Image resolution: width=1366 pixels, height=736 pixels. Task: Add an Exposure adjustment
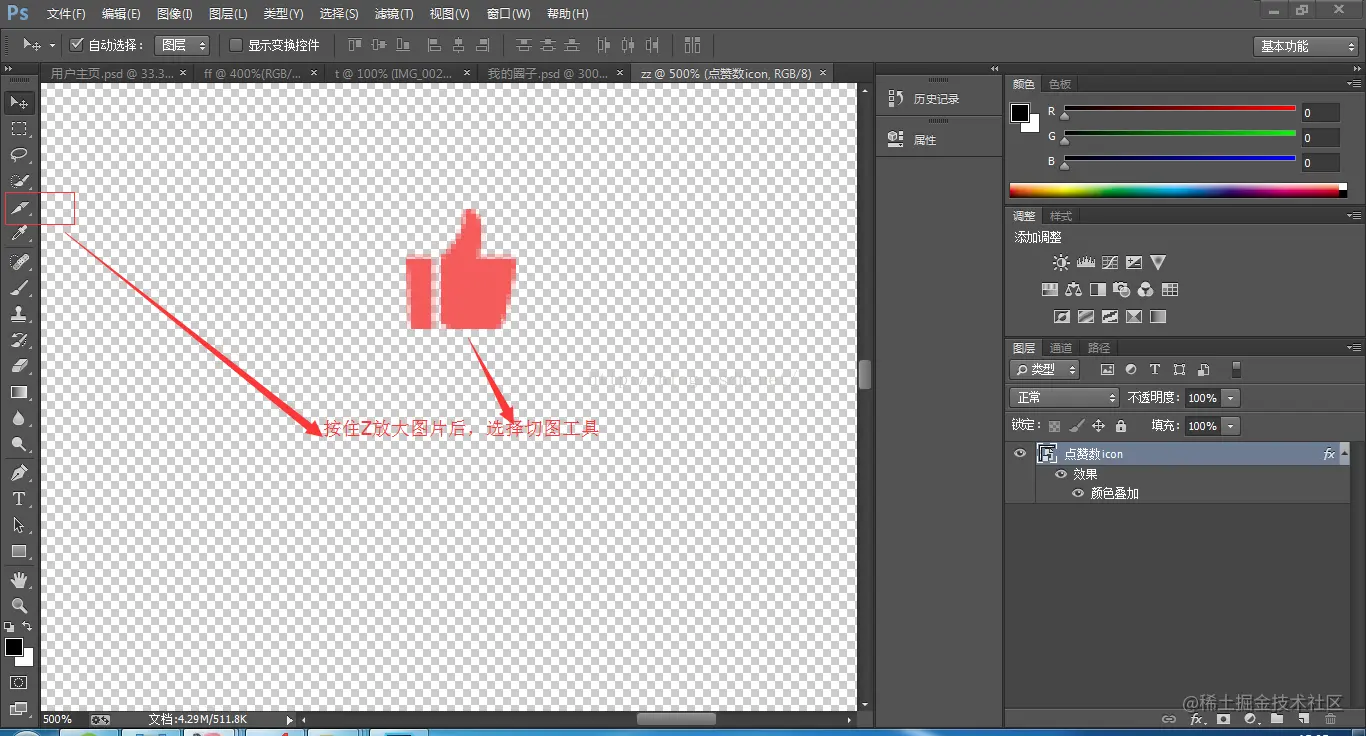coord(1133,263)
